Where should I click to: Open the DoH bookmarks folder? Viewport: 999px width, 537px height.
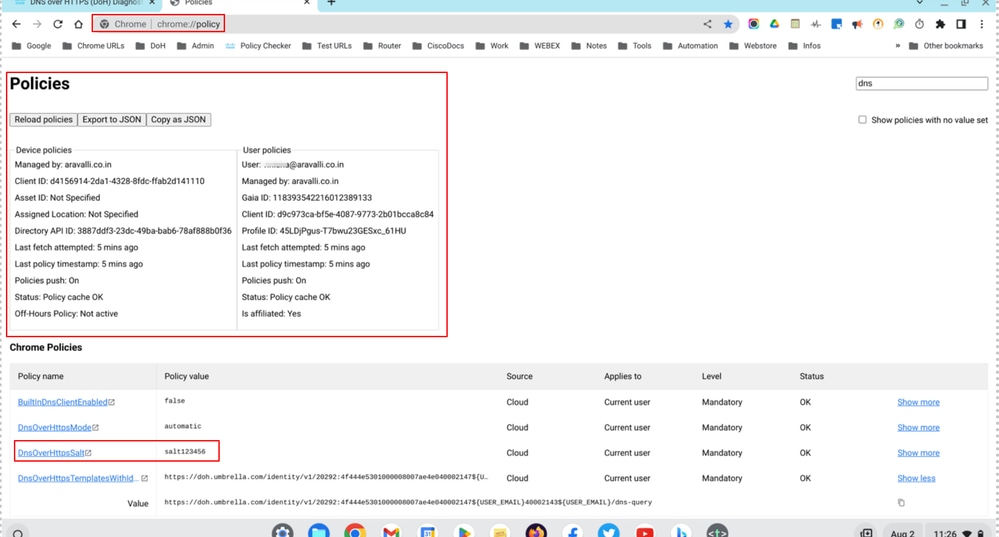[x=150, y=46]
